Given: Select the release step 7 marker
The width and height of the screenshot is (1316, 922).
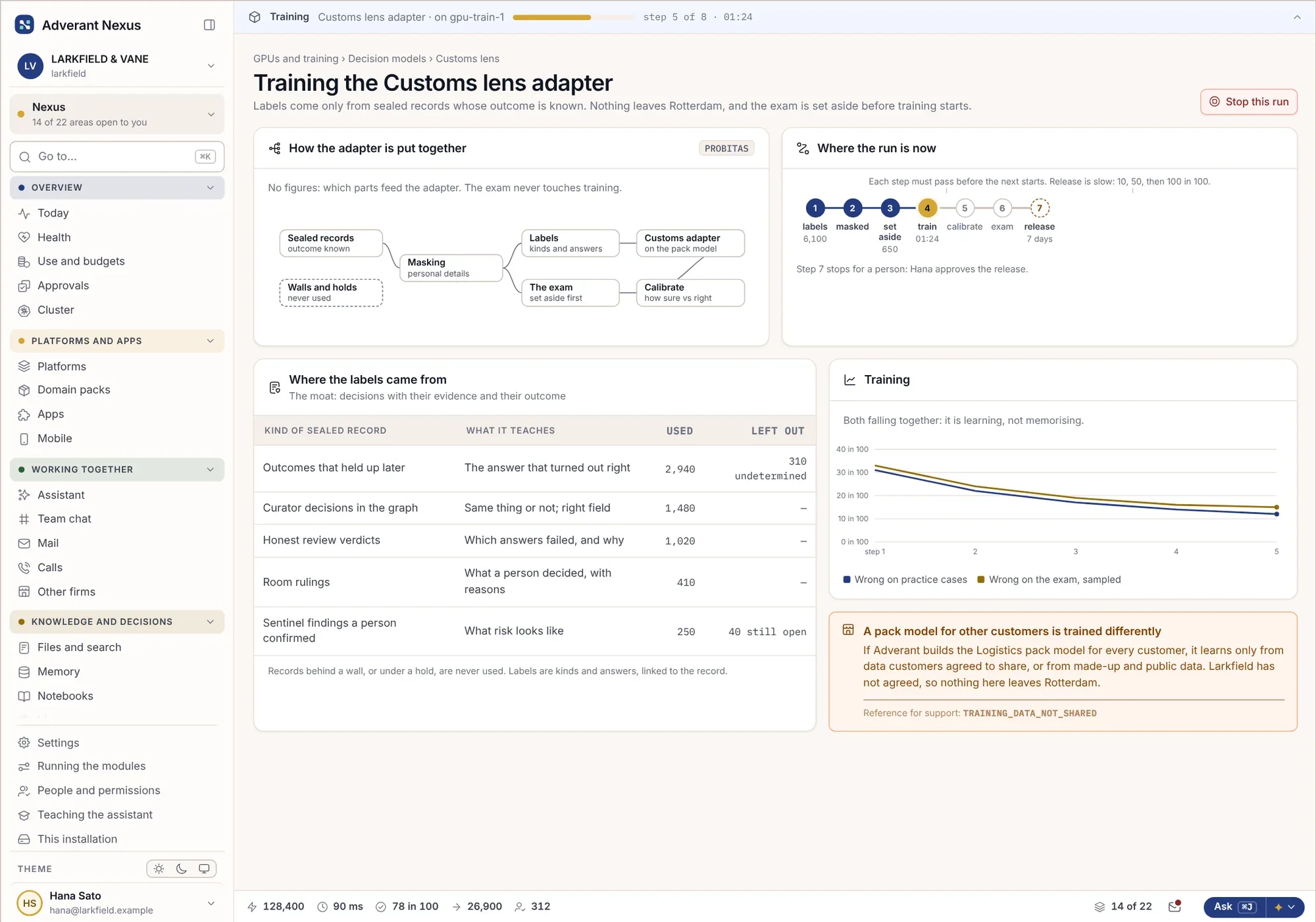Looking at the screenshot, I should pos(1039,208).
